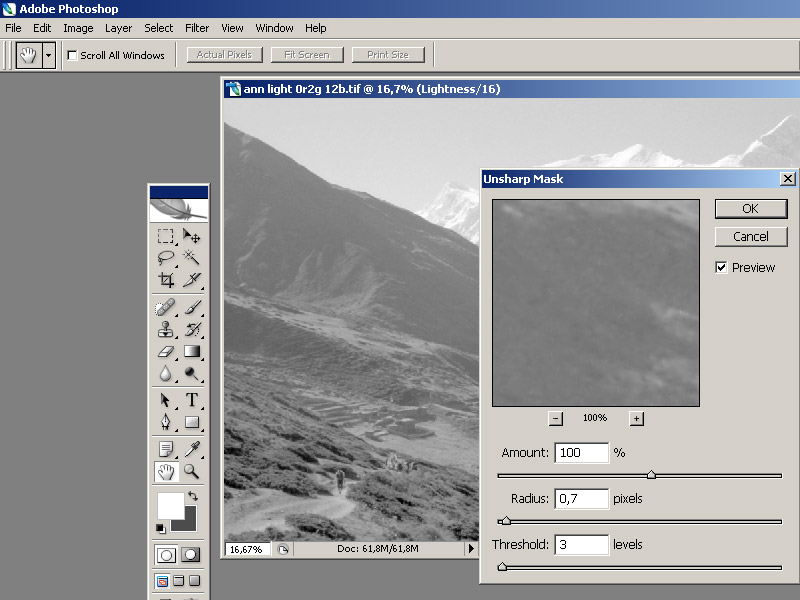Viewport: 800px width, 600px height.
Task: Expand the status bar info arrow
Action: [x=471, y=549]
